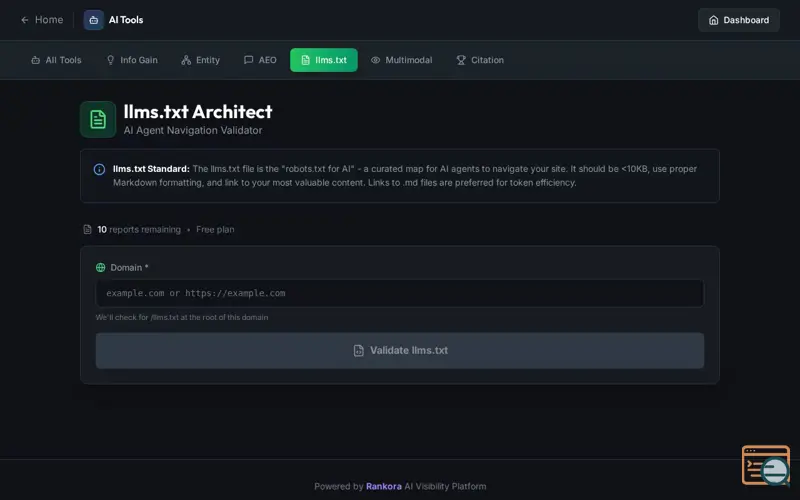
Task: Open the Rankora link in footer
Action: coord(384,486)
